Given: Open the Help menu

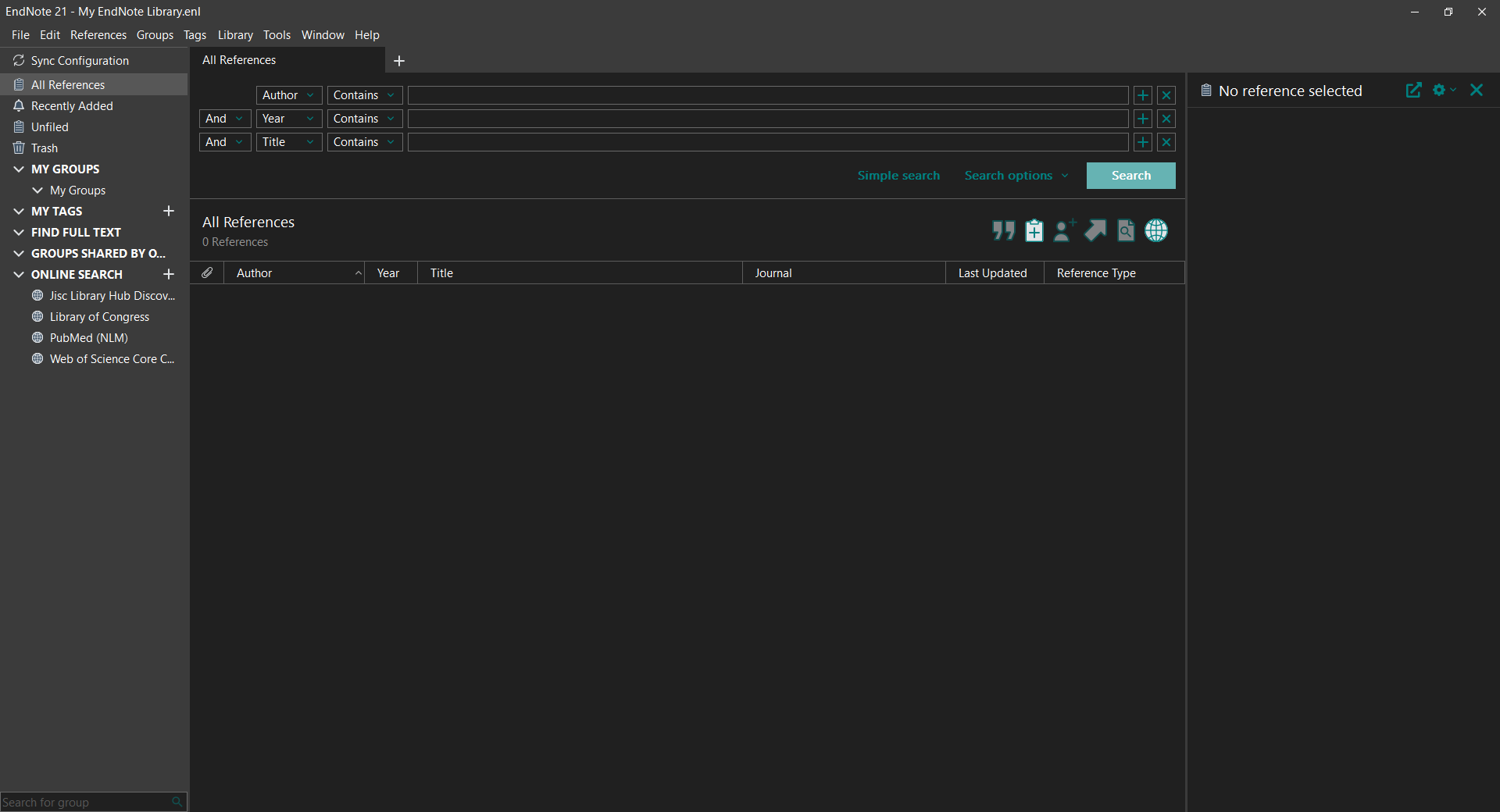Looking at the screenshot, I should [x=366, y=35].
